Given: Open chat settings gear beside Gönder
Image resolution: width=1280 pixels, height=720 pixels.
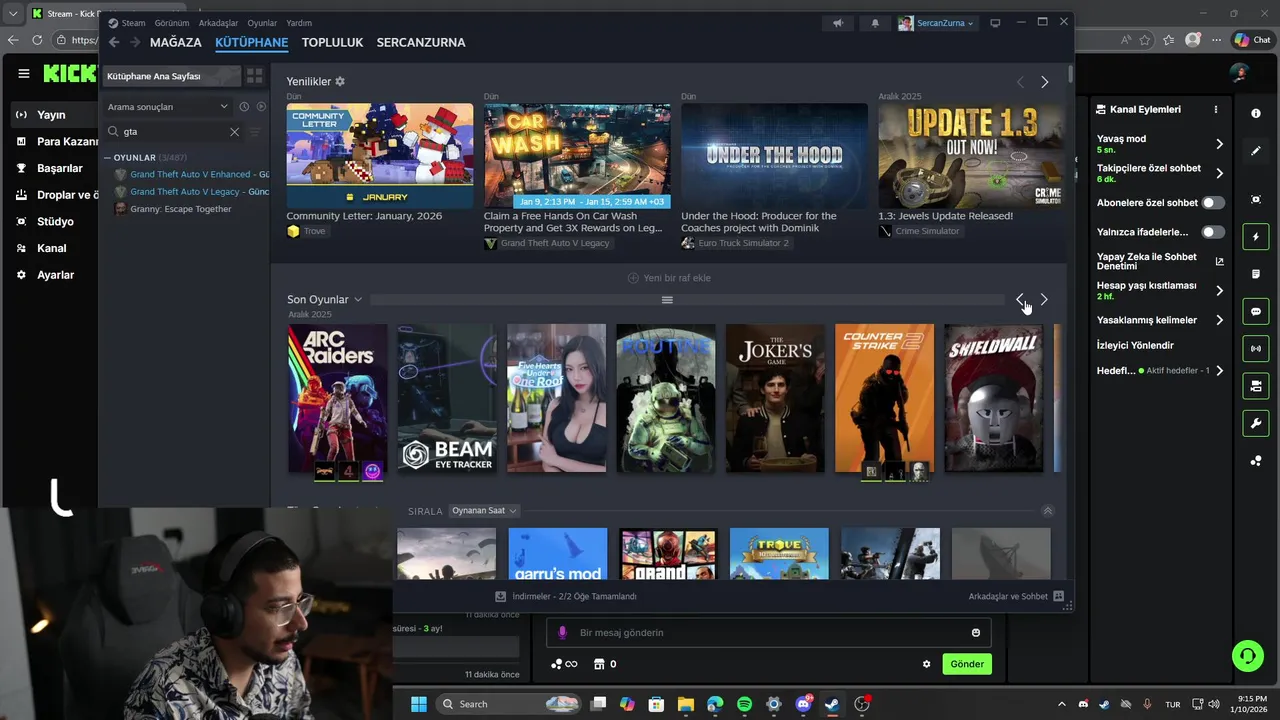Looking at the screenshot, I should 926,664.
